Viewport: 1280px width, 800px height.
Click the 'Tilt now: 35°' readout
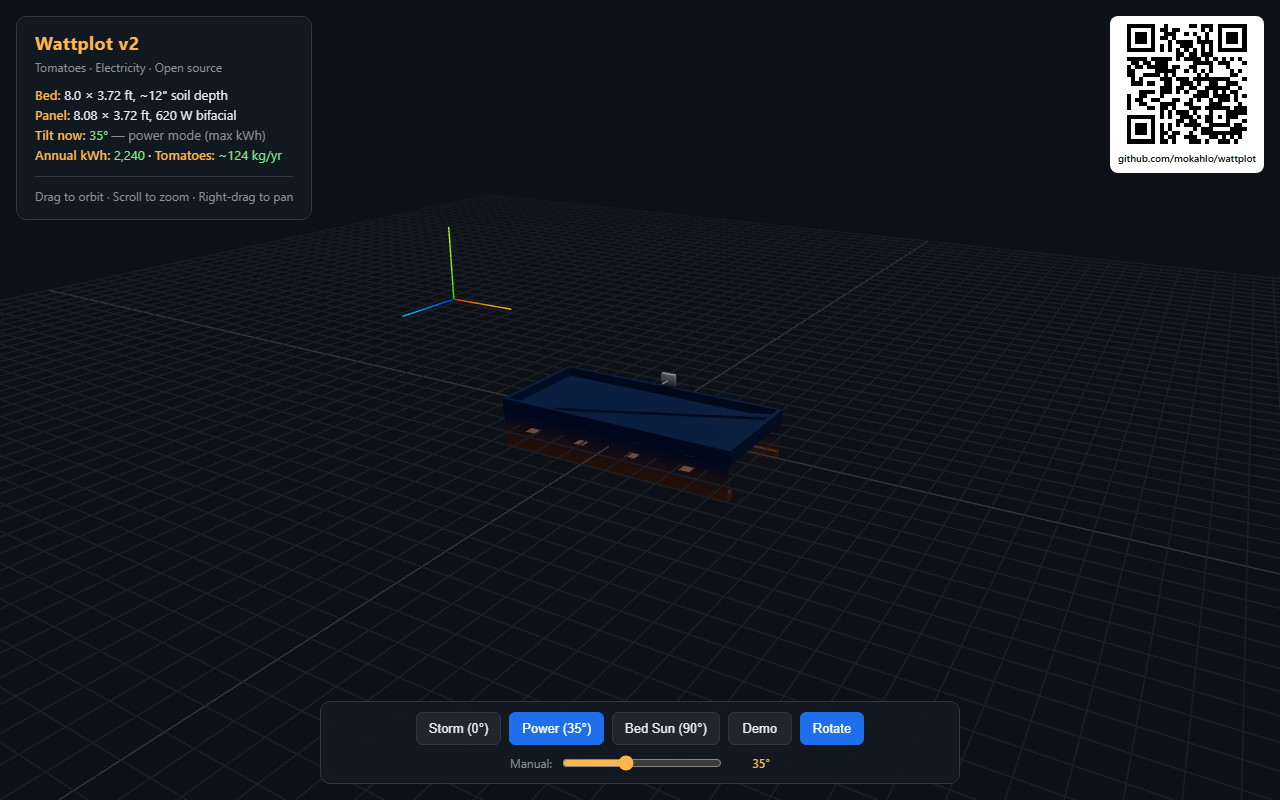[71, 135]
